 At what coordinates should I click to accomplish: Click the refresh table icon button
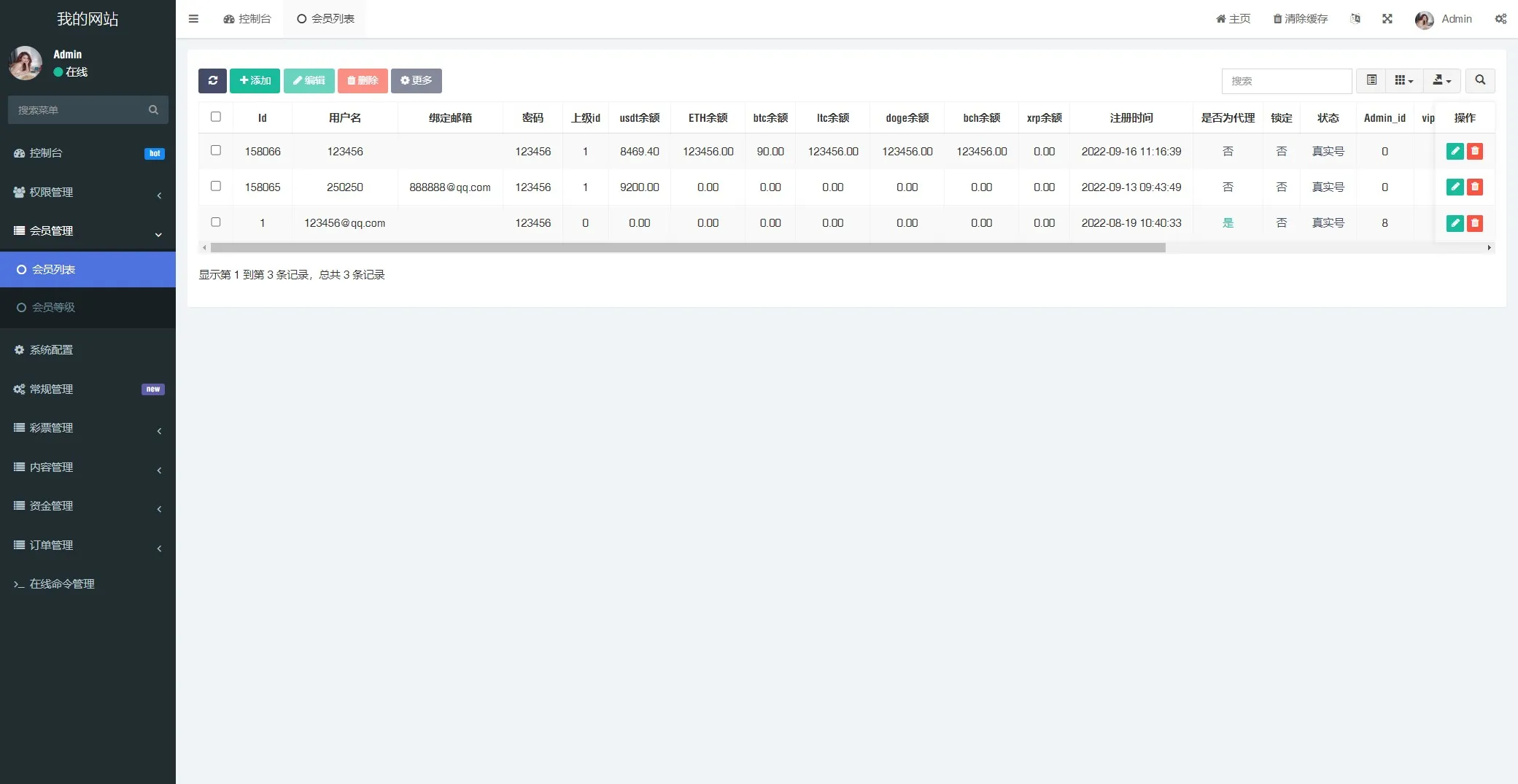tap(212, 80)
